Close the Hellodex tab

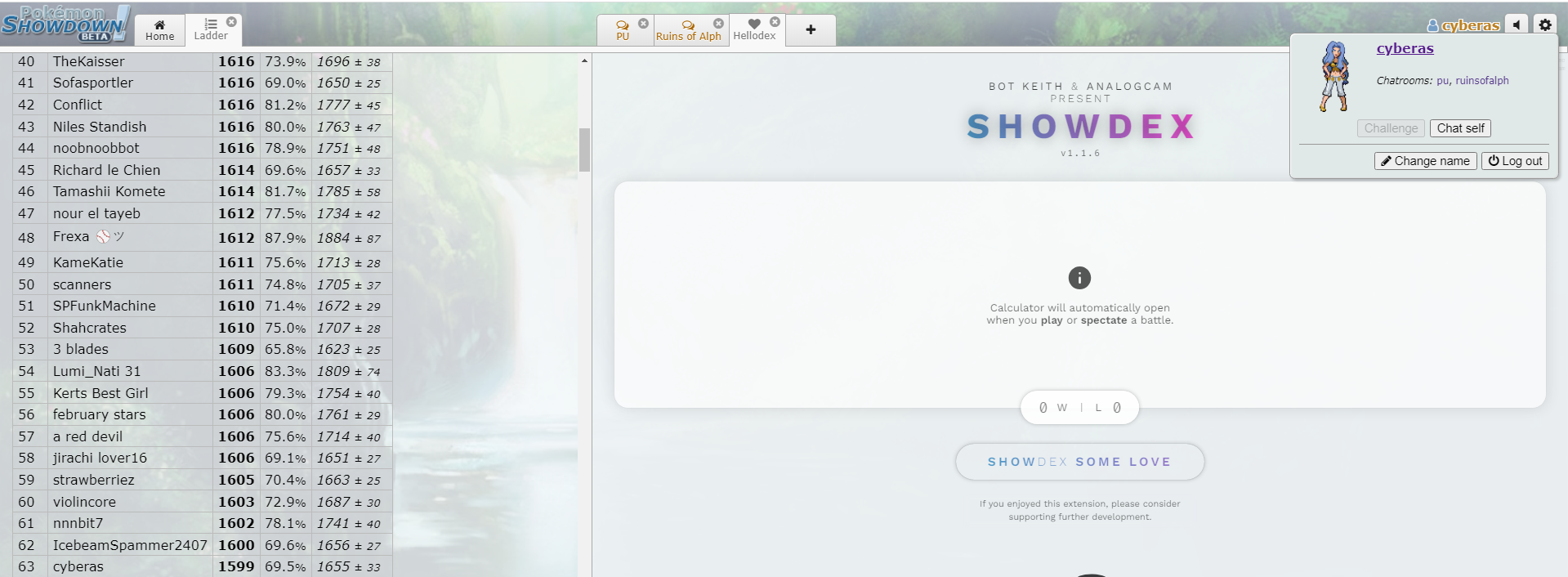[775, 22]
